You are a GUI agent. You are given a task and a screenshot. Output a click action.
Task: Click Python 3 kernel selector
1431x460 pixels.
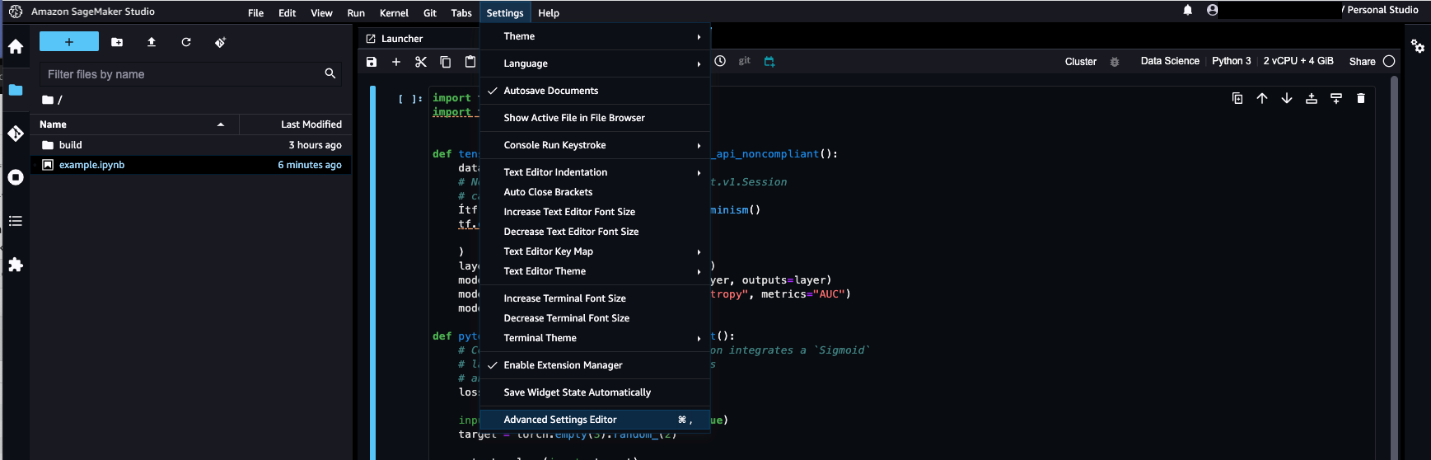click(x=1231, y=61)
